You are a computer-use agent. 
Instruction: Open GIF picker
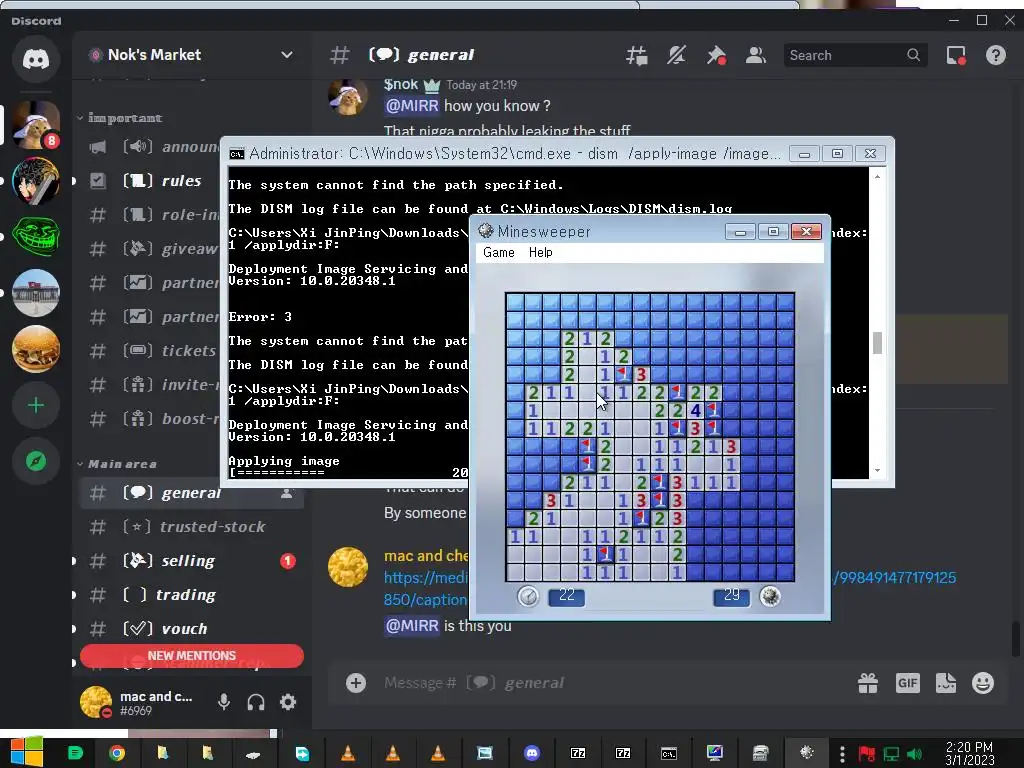pos(908,683)
